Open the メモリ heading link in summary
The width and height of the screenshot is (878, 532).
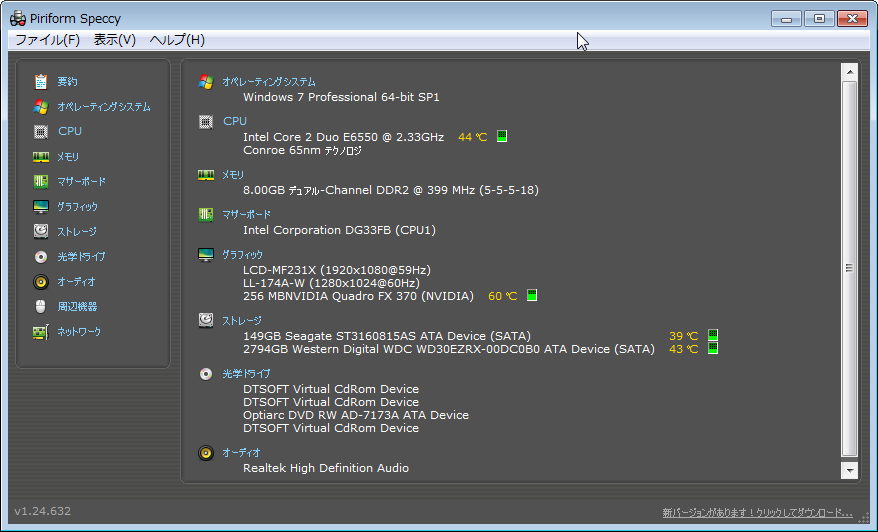click(233, 175)
